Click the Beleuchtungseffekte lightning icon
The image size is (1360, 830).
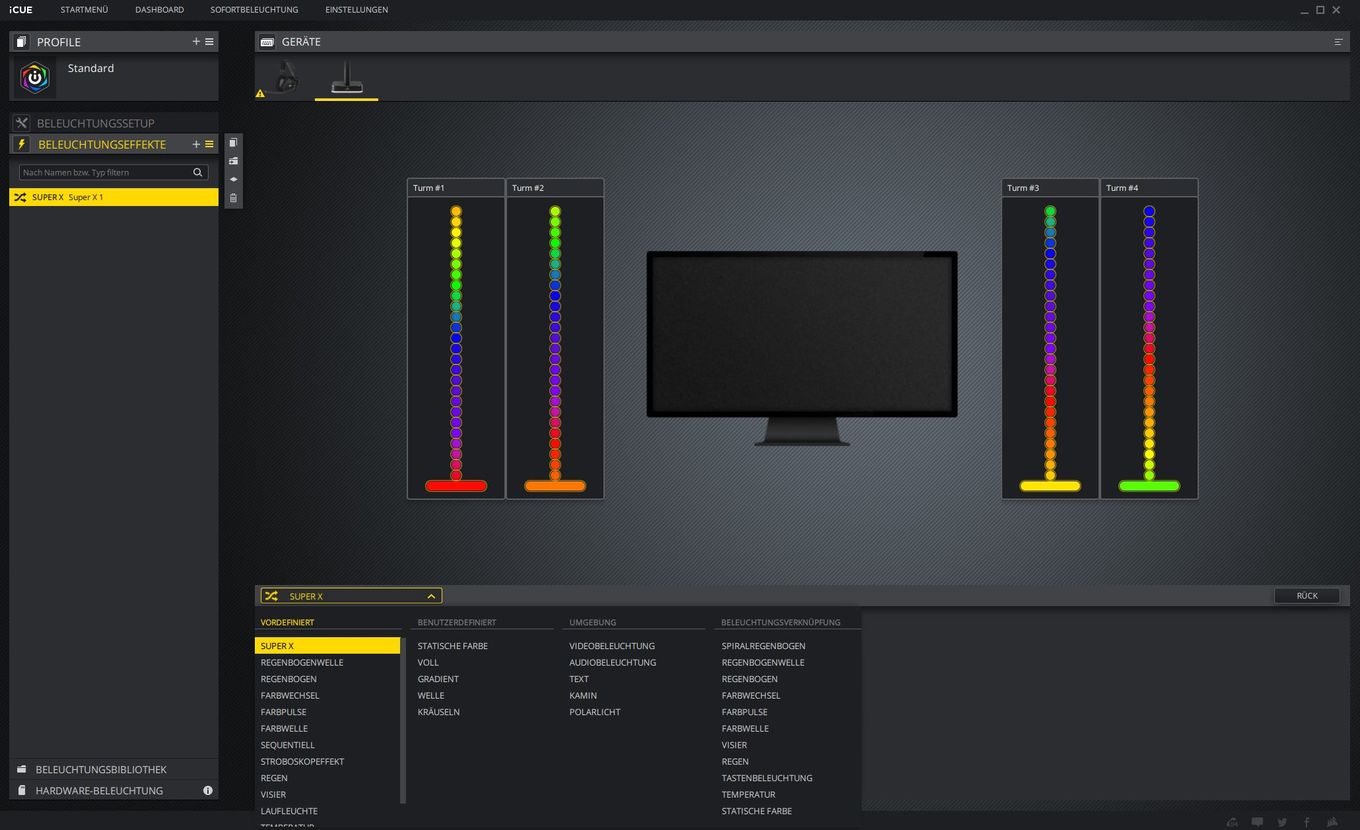coord(22,144)
